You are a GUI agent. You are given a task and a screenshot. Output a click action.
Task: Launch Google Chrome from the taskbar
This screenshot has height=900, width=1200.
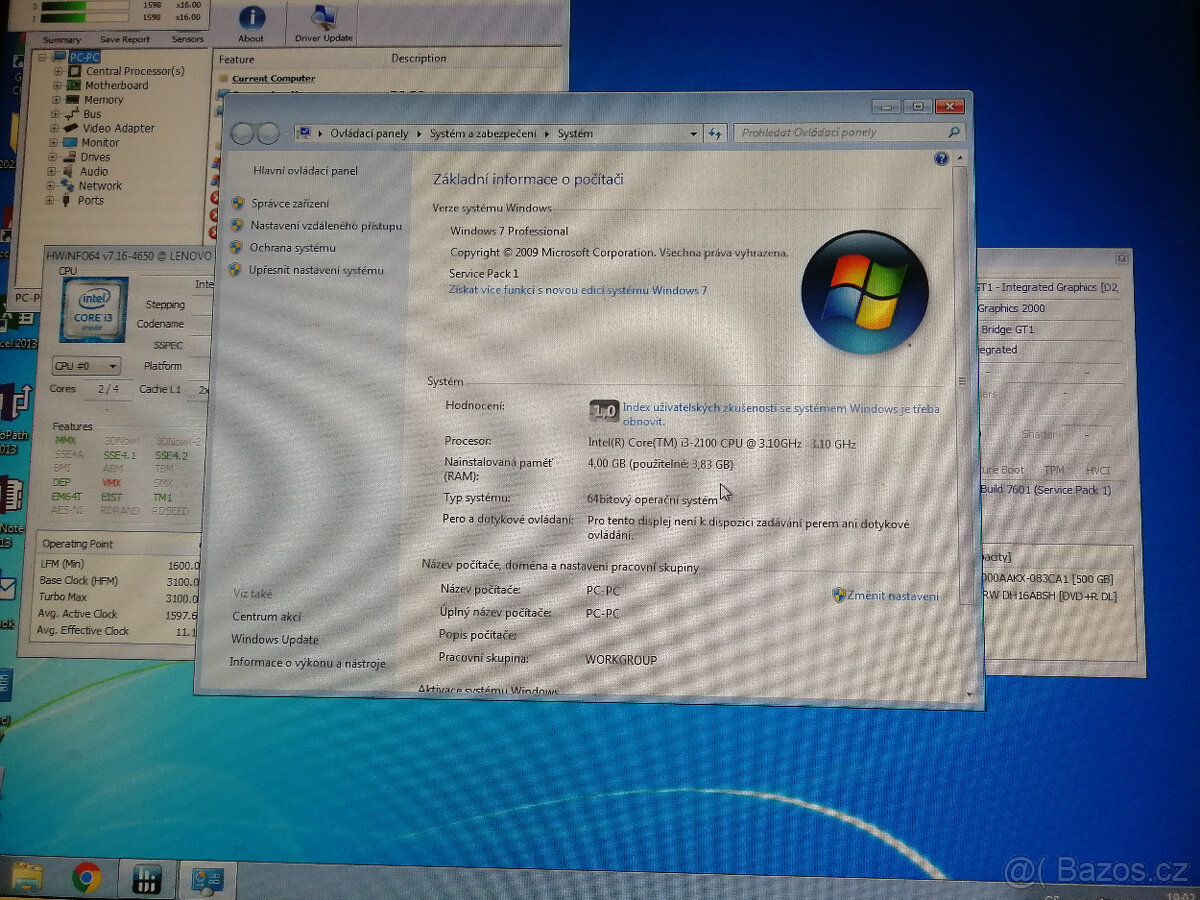(x=87, y=878)
